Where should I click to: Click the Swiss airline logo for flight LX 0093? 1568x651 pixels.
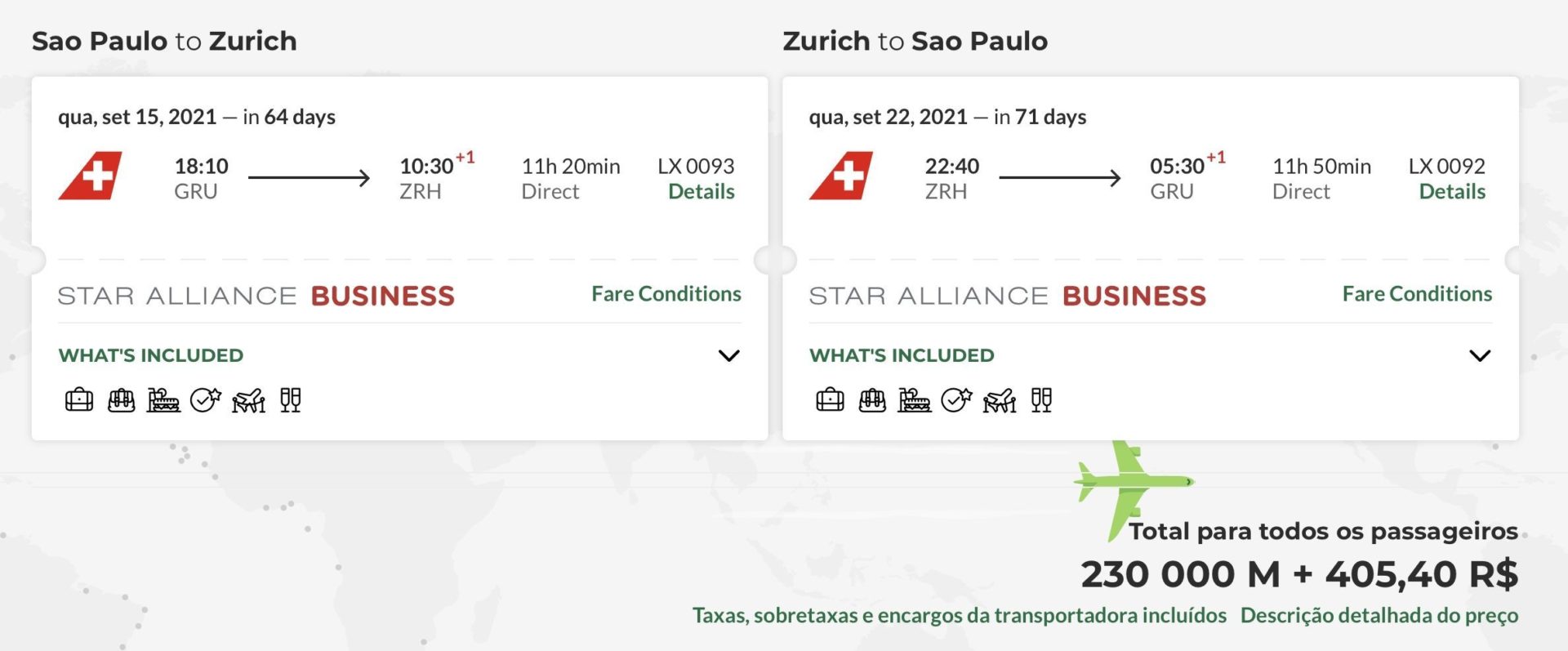pos(91,176)
